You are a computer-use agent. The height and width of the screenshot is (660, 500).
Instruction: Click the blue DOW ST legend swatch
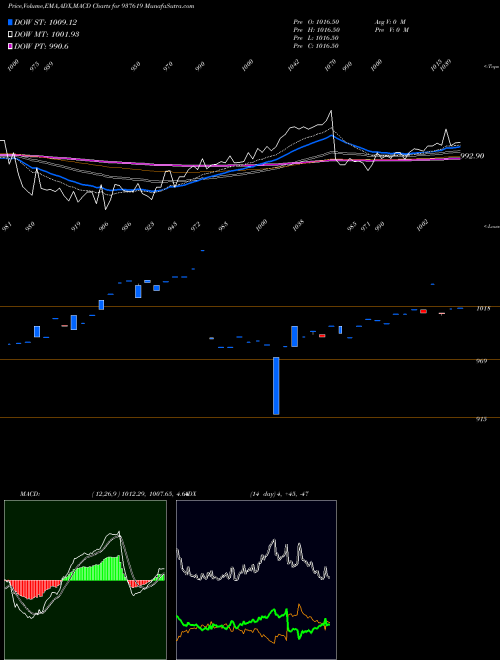tap(10, 22)
